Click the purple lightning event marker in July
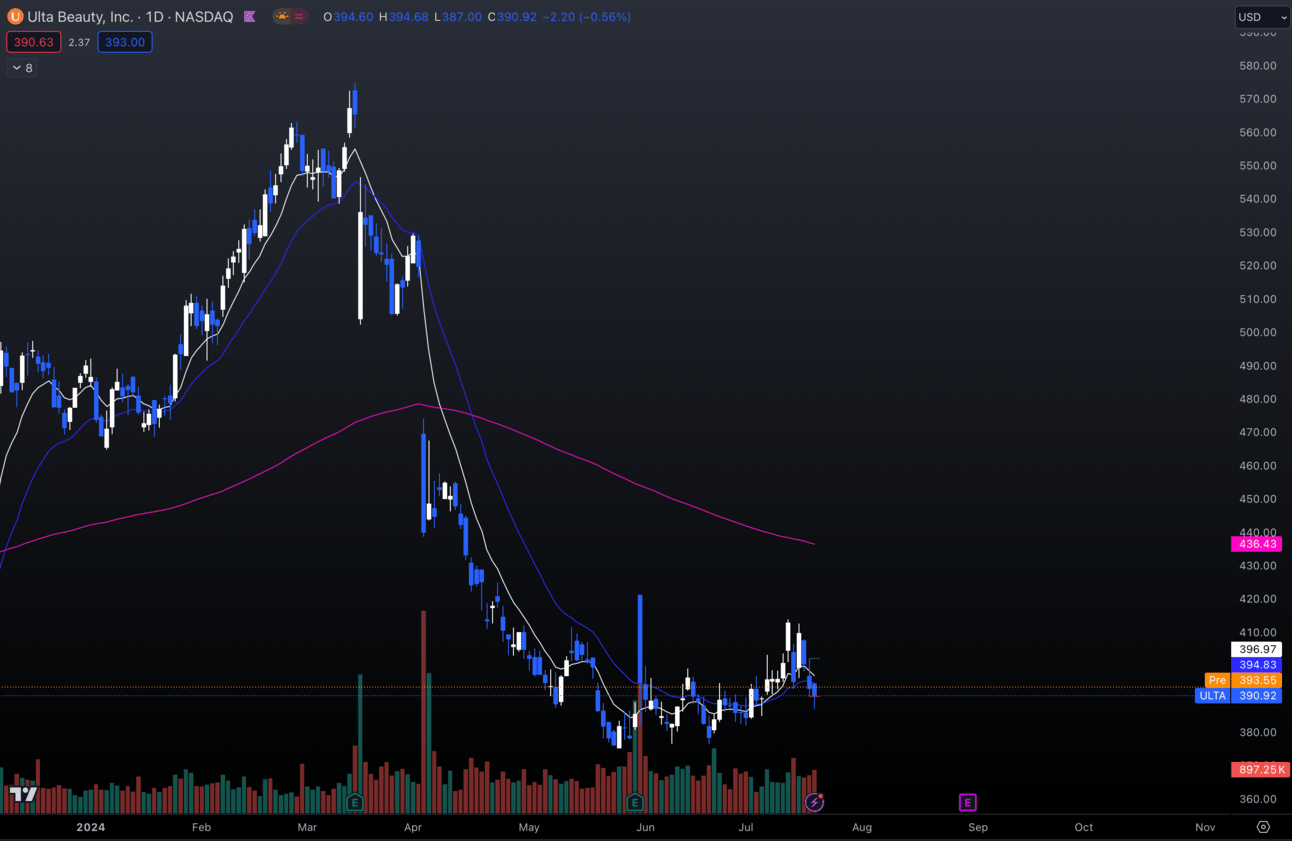The image size is (1292, 841). point(814,802)
